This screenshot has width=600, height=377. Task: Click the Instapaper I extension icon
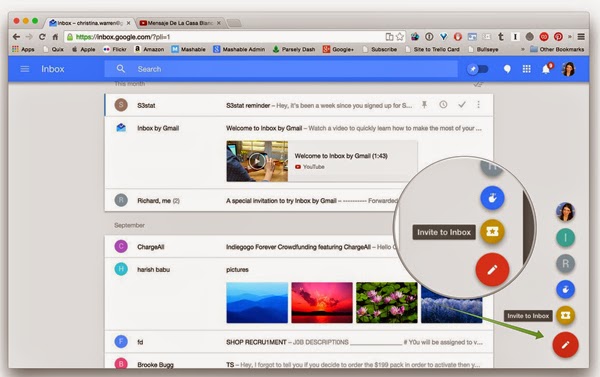(515, 37)
